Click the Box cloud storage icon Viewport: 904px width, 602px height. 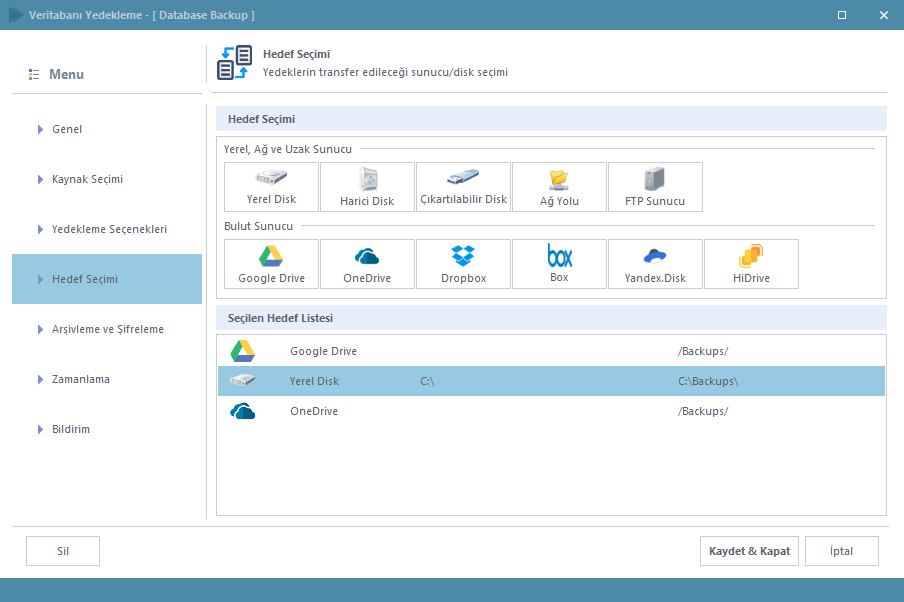[559, 264]
